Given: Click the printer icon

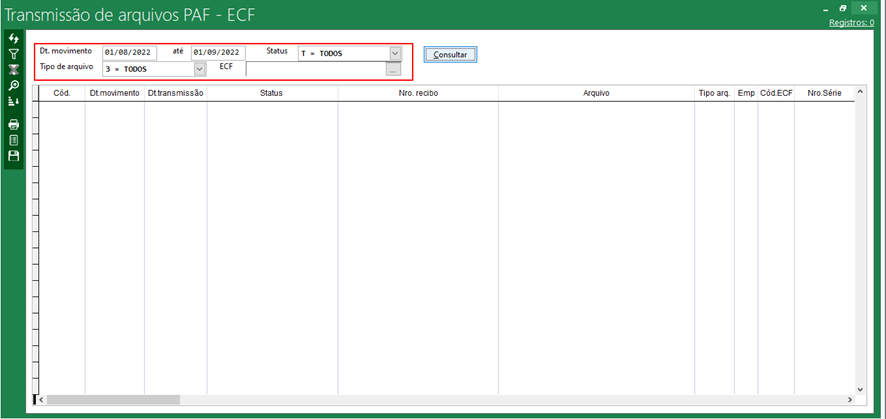Looking at the screenshot, I should 14,125.
